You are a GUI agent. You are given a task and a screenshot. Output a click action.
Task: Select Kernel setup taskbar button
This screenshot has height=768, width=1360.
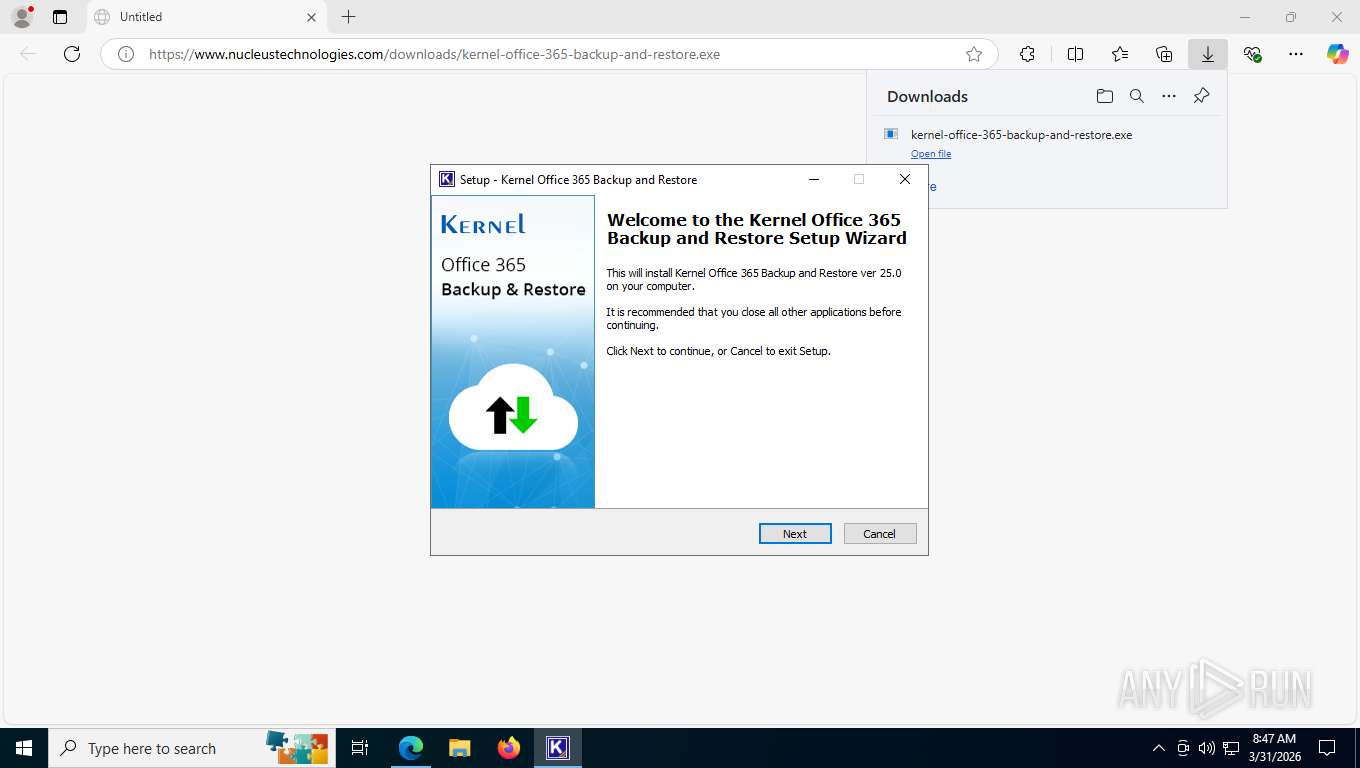558,748
